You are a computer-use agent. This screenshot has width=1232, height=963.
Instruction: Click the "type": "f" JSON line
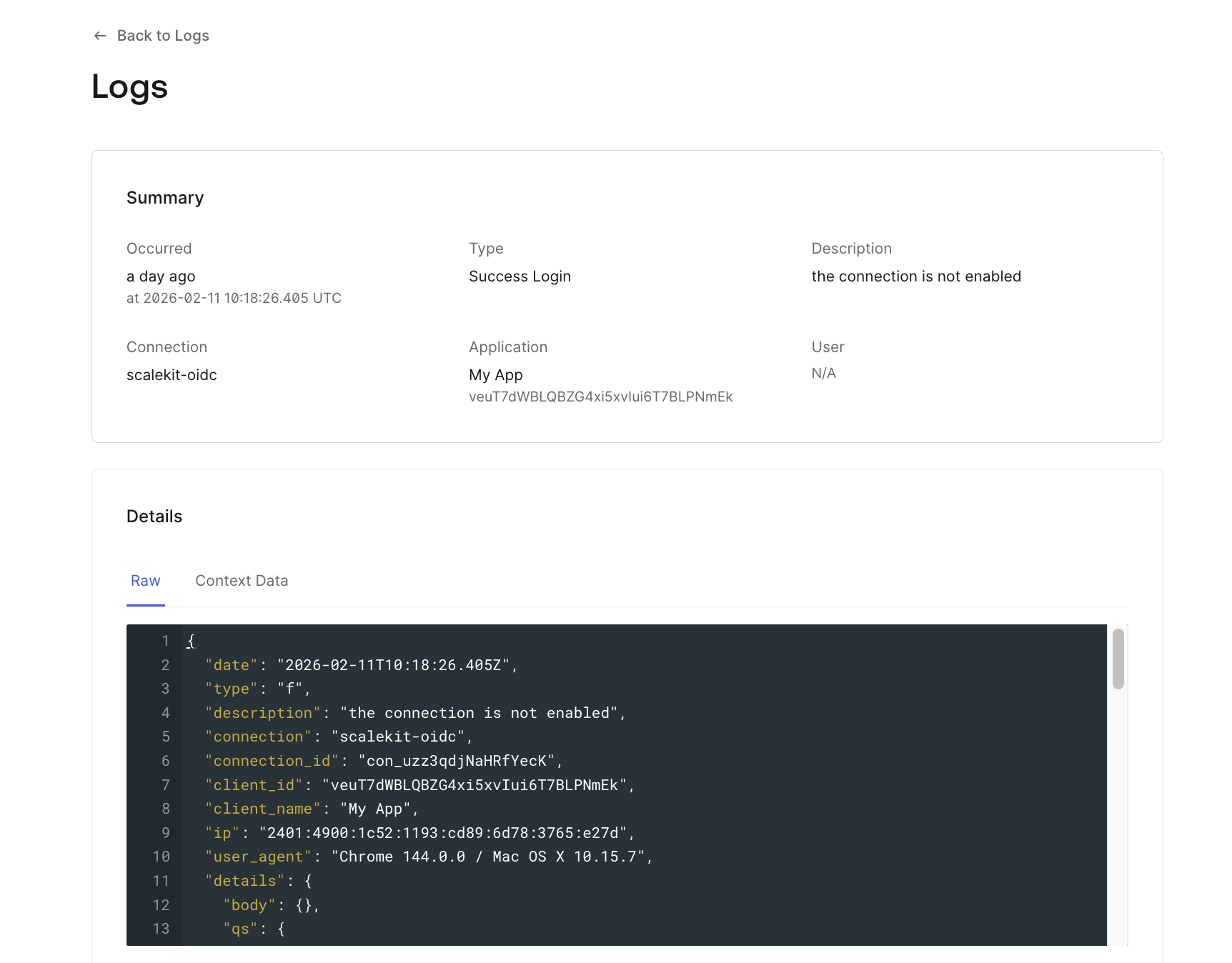click(258, 689)
